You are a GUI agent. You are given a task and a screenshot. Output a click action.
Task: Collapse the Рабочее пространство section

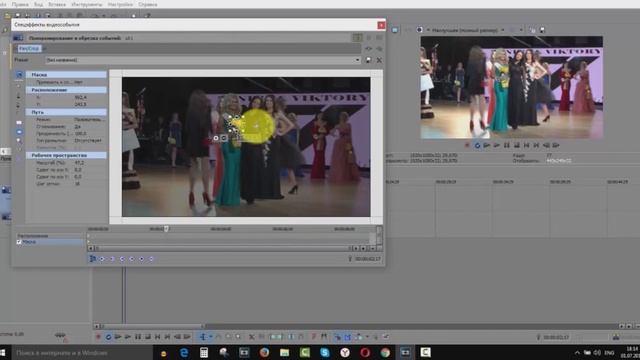[29, 155]
